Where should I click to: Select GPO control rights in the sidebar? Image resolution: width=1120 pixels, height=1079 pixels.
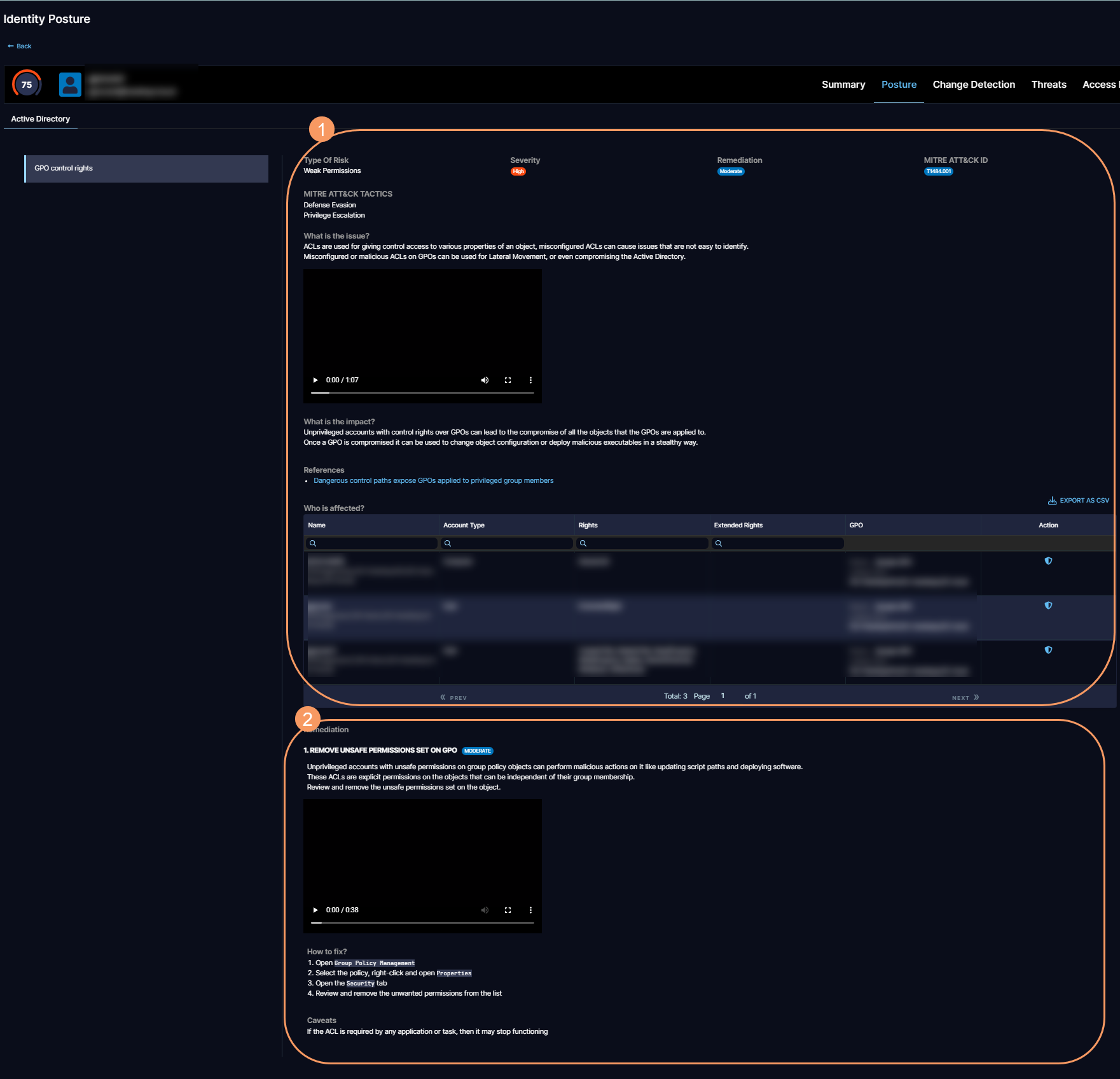point(146,169)
